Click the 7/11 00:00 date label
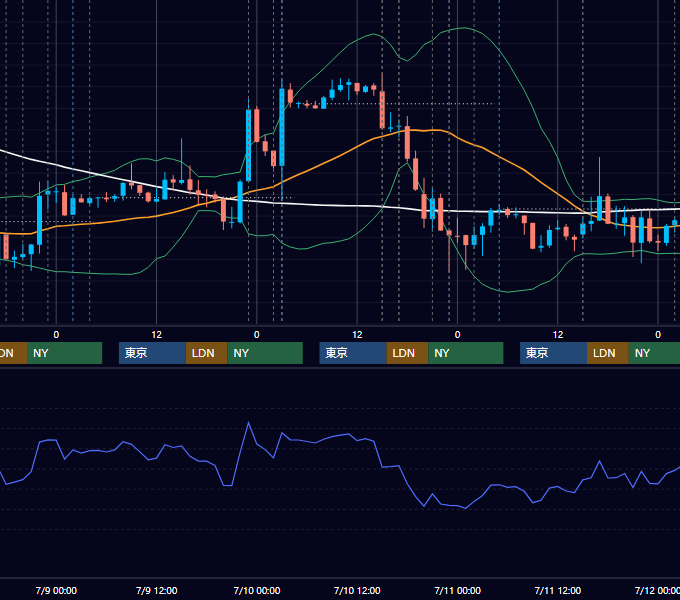Screen dimensions: 680x600 pyautogui.click(x=458, y=590)
